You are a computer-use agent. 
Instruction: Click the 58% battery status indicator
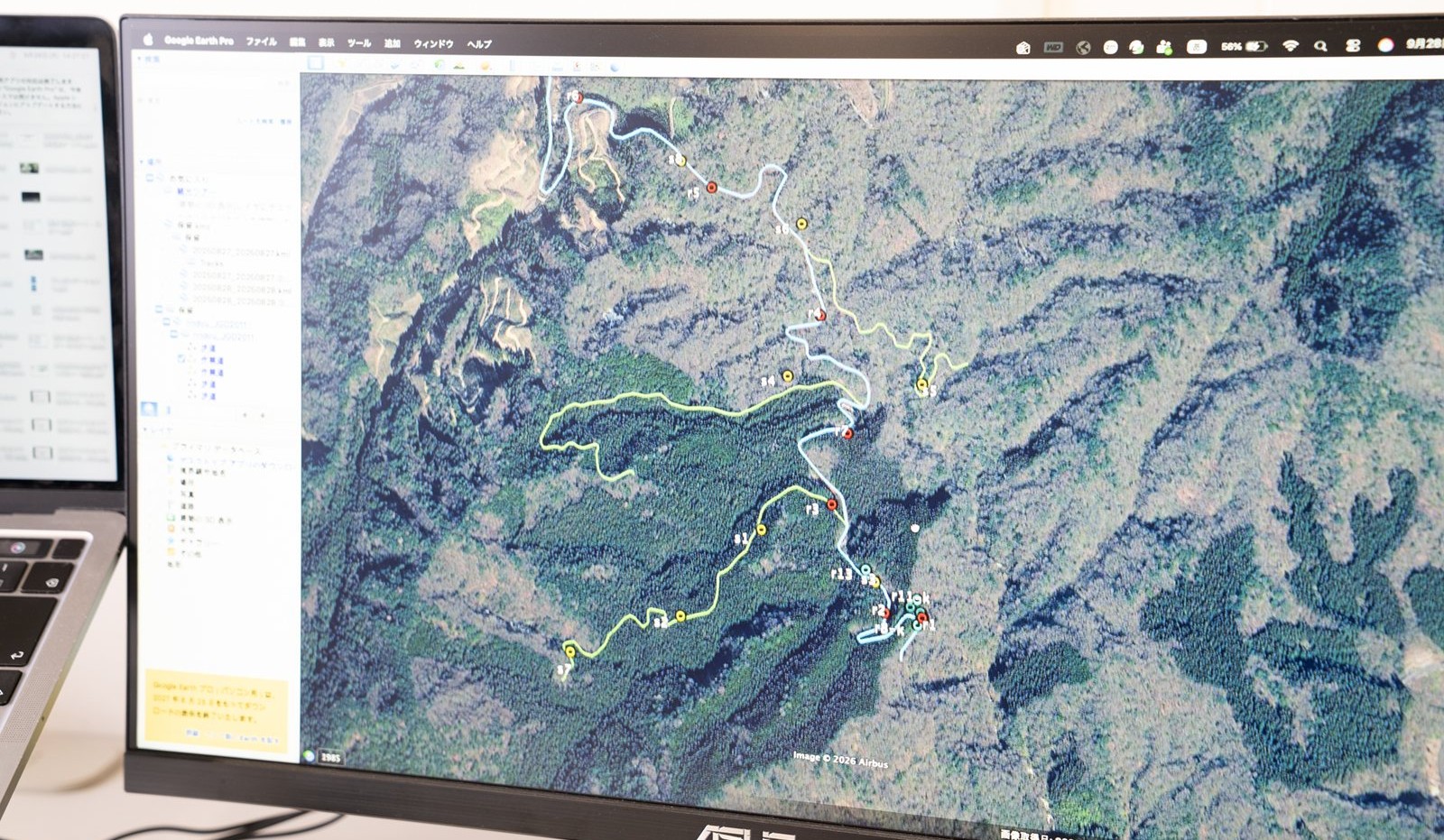coord(1245,46)
